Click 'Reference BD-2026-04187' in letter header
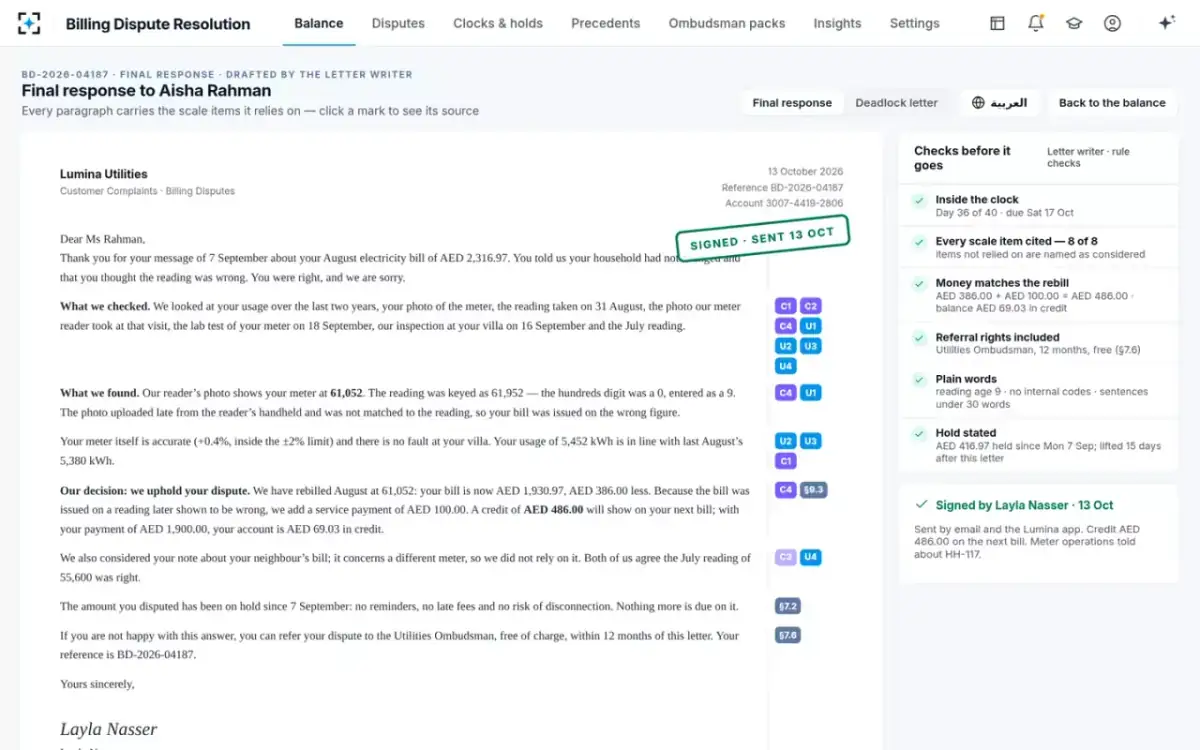Viewport: 1200px width, 750px height. [x=782, y=188]
